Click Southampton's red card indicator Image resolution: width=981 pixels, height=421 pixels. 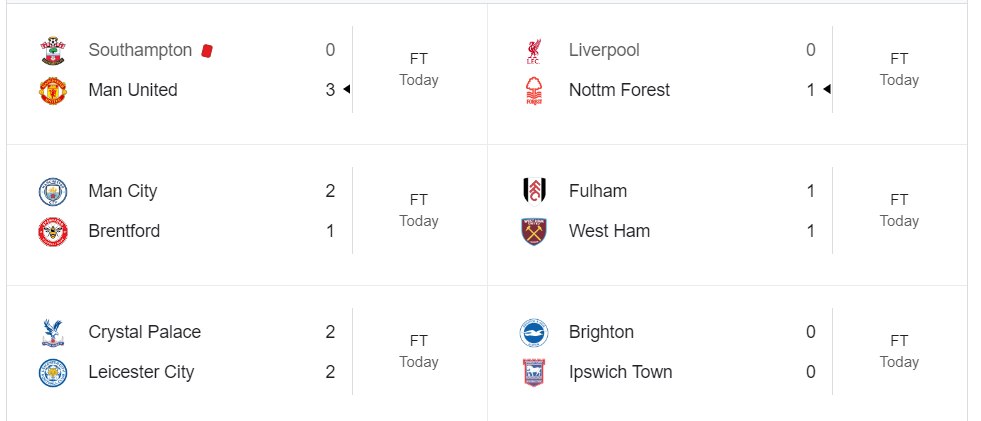[x=207, y=50]
